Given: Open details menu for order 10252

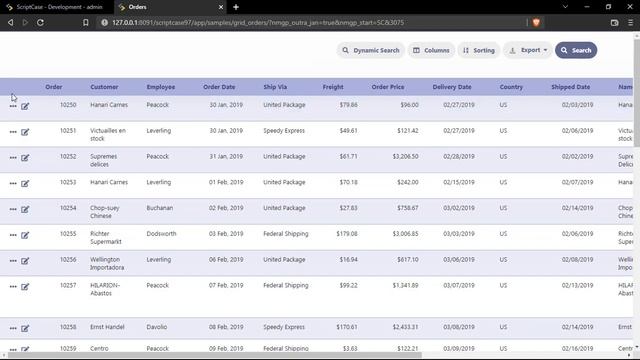Looking at the screenshot, I should coord(13,158).
